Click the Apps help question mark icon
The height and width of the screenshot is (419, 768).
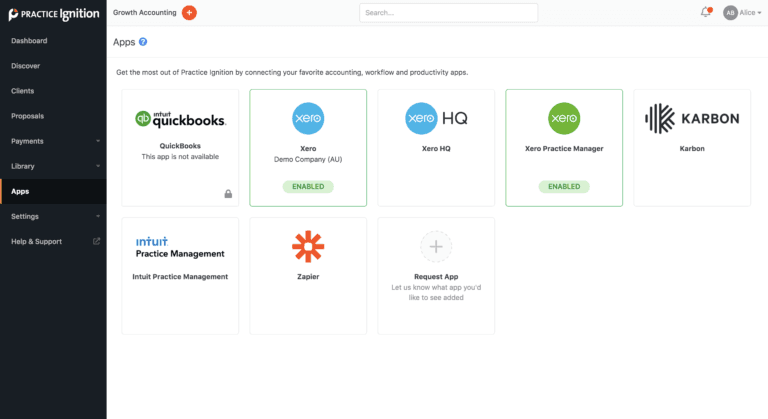[143, 42]
